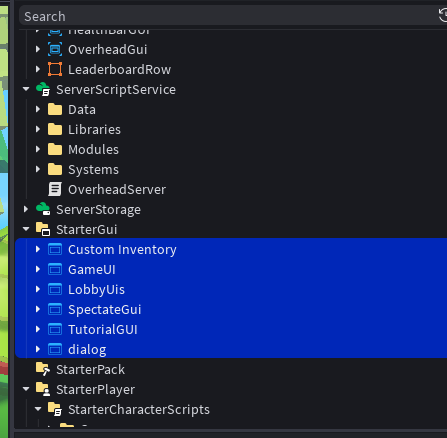Click the Systems folder icon
The image size is (447, 438).
coord(55,169)
